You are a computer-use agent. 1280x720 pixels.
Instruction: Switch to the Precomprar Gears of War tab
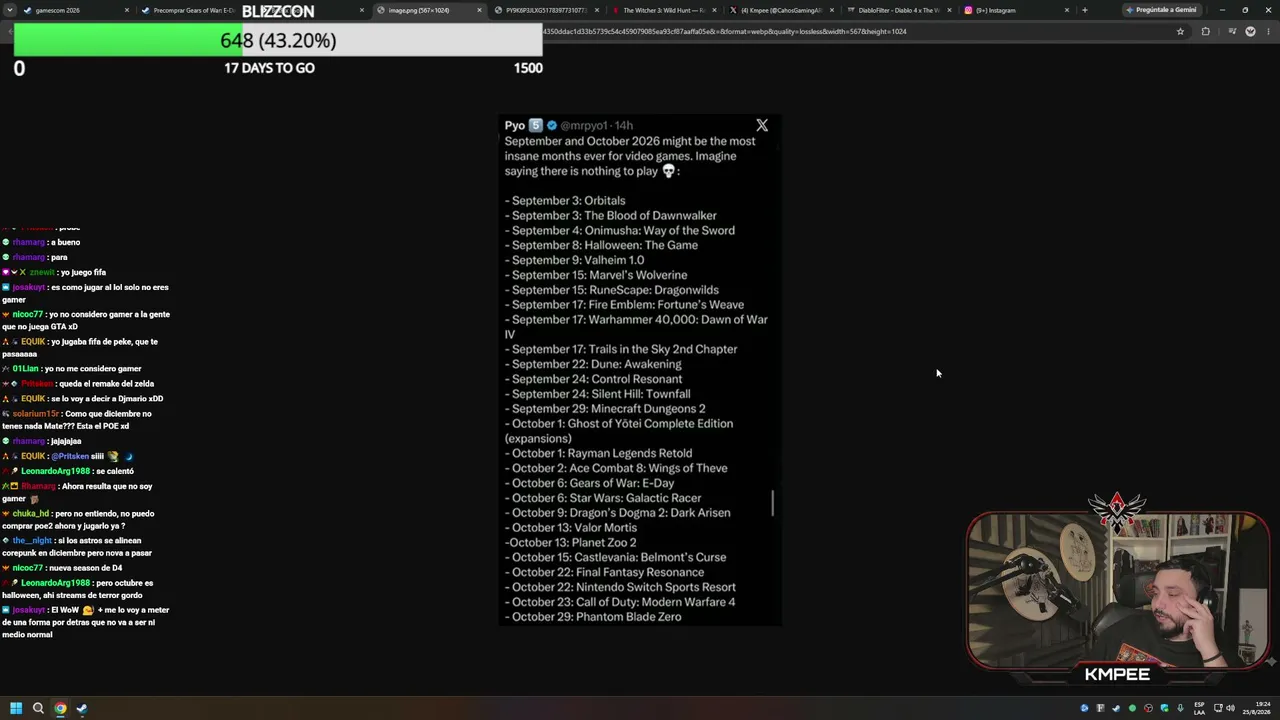point(195,10)
